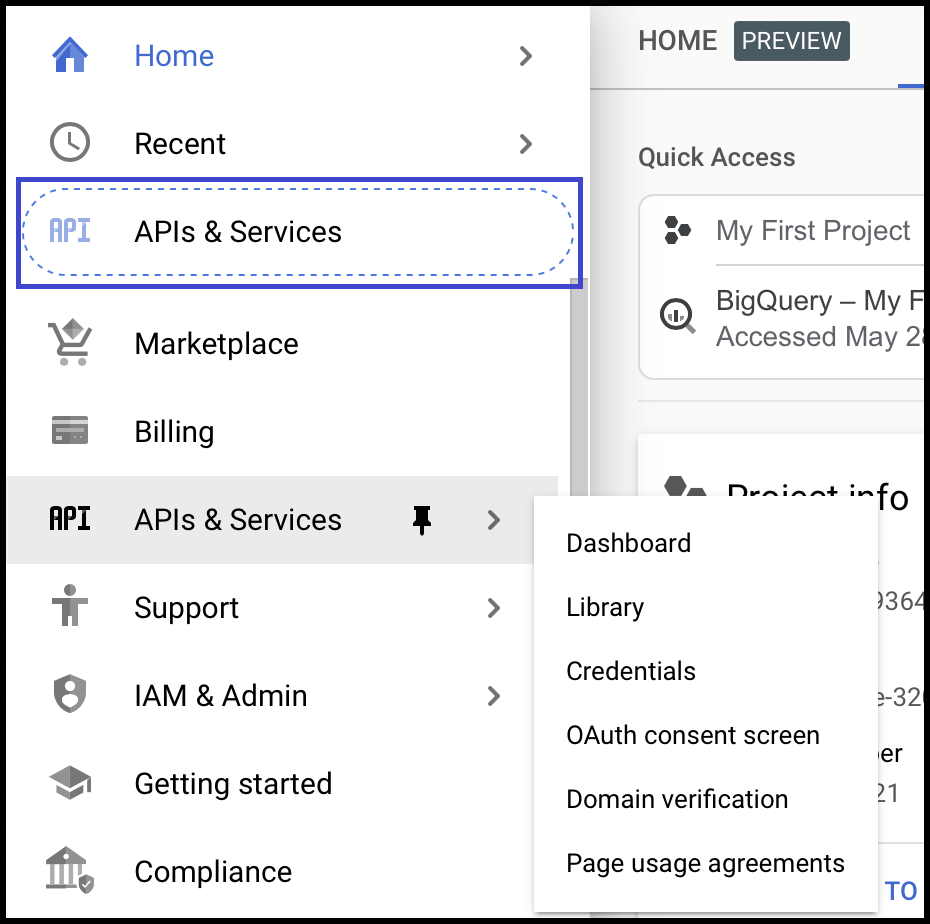
Task: Click the Recent clock icon
Action: pos(70,143)
